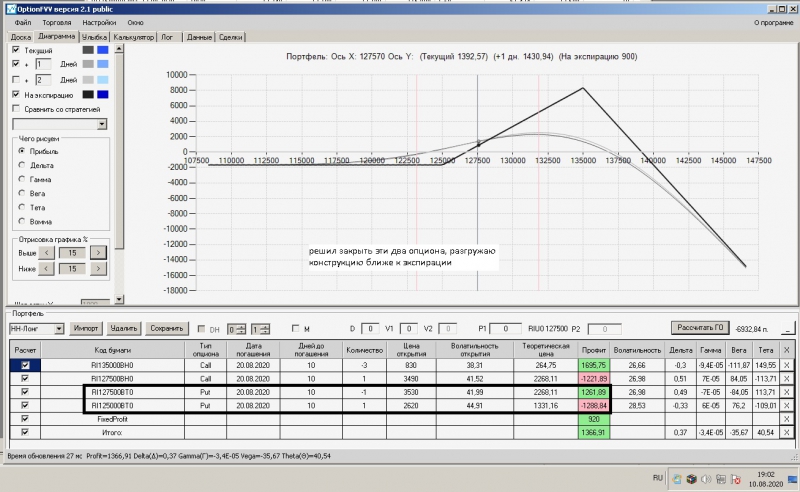Screen dimensions: 800x492
Task: Open the НН-Лонг portfolio dropdown
Action: [59, 329]
